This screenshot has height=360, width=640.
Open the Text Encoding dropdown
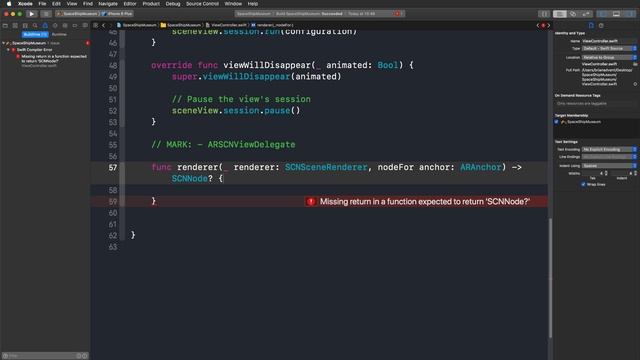pyautogui.click(x=609, y=149)
